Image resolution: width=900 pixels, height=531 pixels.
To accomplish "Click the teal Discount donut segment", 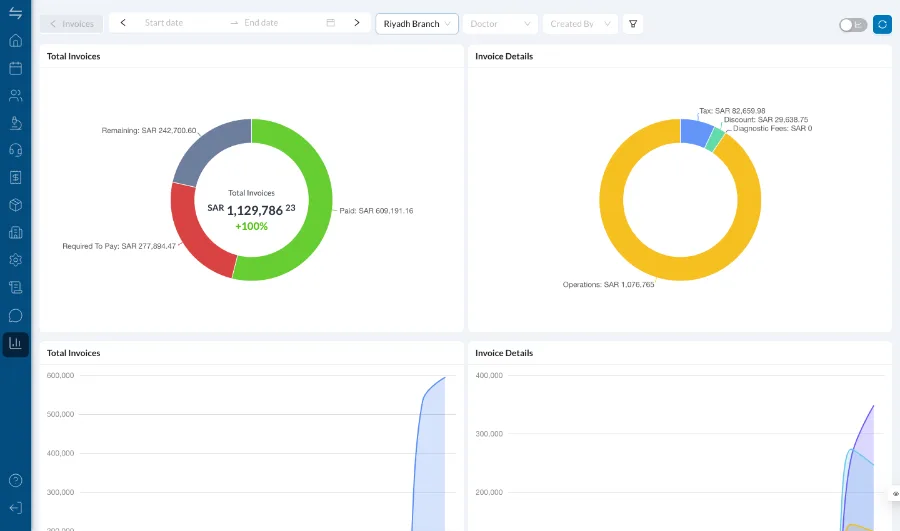I will coord(715,139).
